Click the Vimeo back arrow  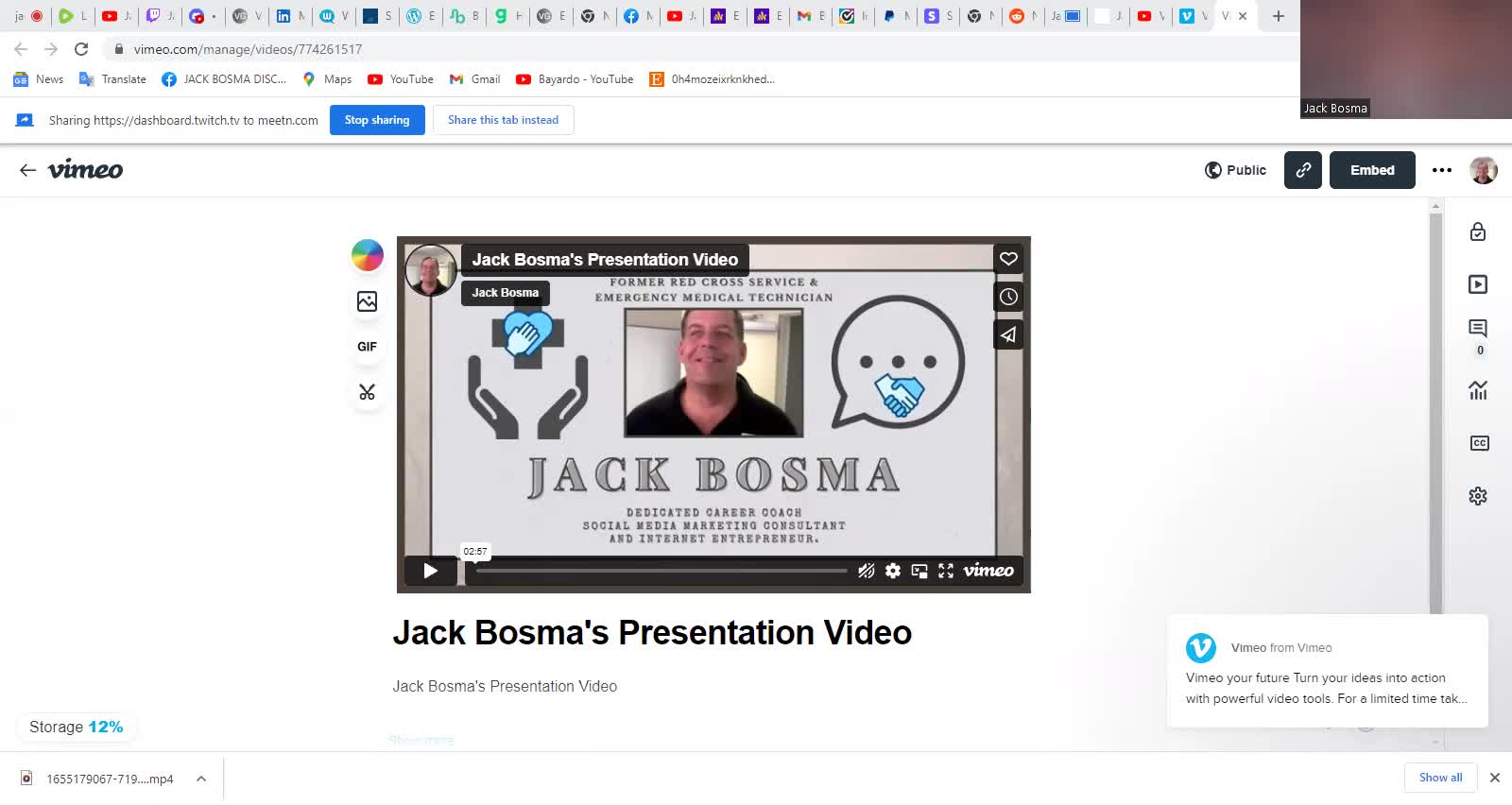(x=27, y=170)
